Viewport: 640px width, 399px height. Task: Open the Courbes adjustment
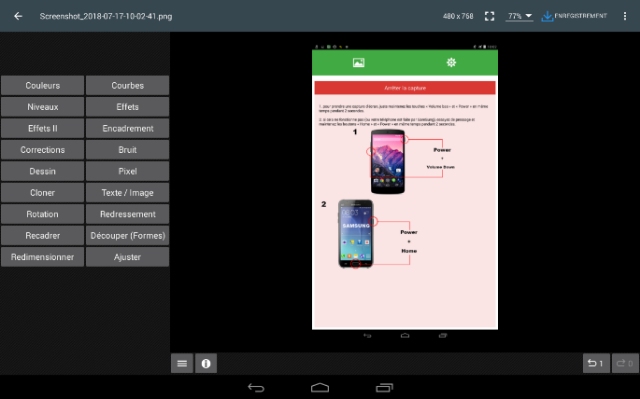(x=127, y=86)
